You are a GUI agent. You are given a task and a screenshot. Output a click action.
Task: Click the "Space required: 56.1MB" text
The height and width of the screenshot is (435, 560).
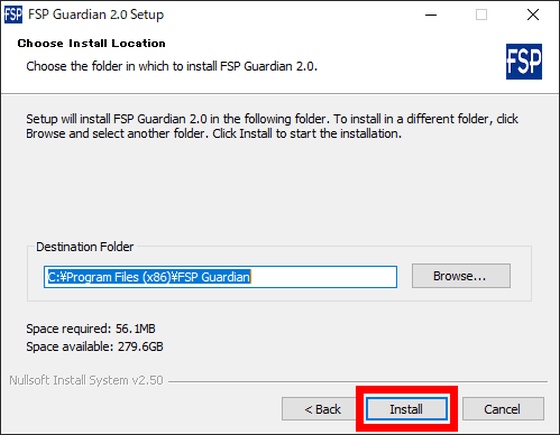coord(91,329)
